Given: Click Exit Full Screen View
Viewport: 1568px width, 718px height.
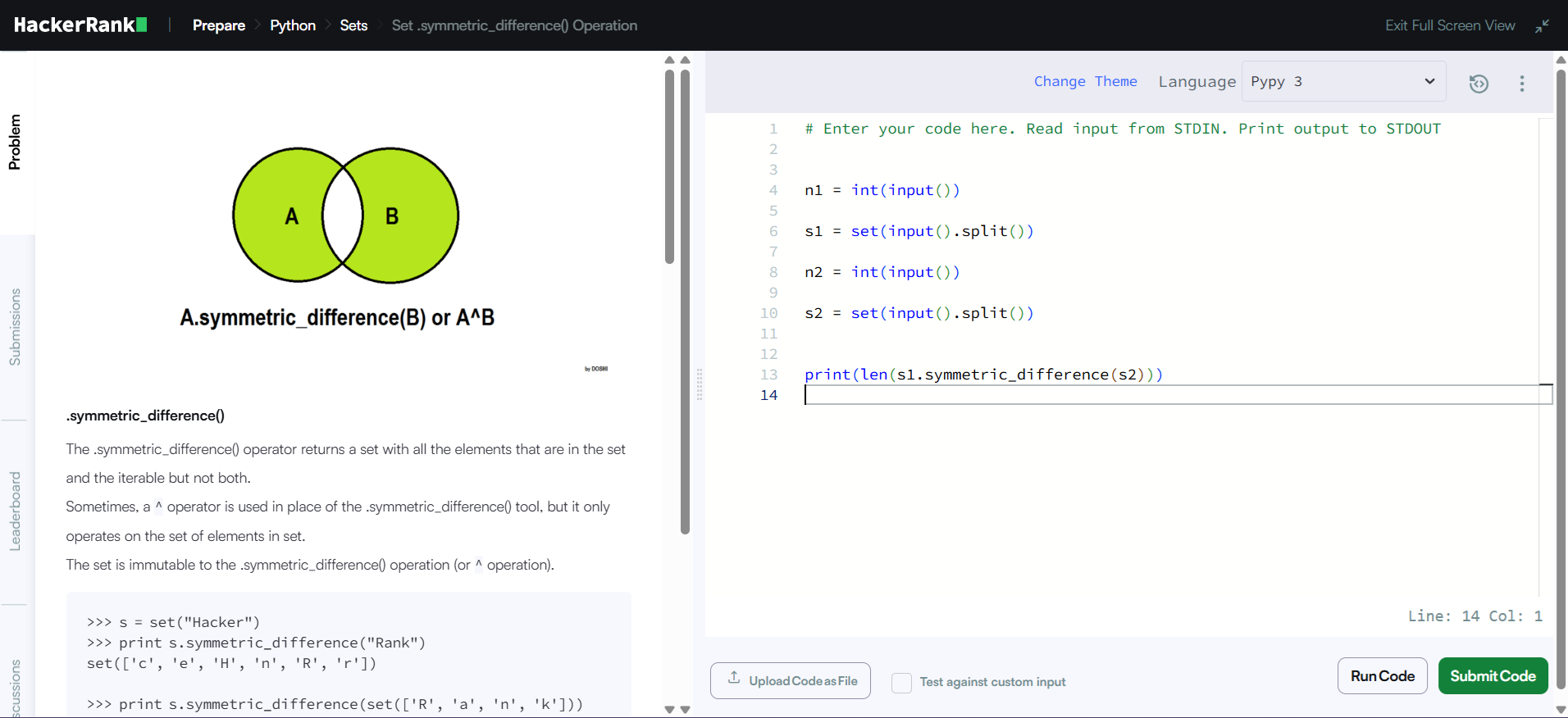Looking at the screenshot, I should pyautogui.click(x=1450, y=25).
